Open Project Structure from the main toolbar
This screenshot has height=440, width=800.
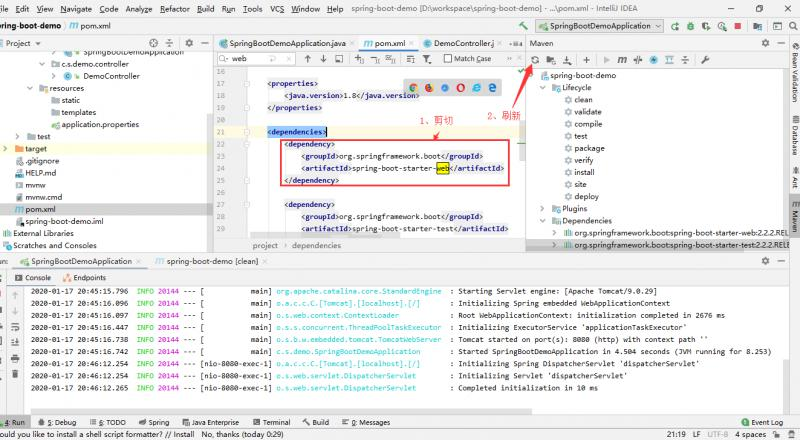[x=758, y=26]
